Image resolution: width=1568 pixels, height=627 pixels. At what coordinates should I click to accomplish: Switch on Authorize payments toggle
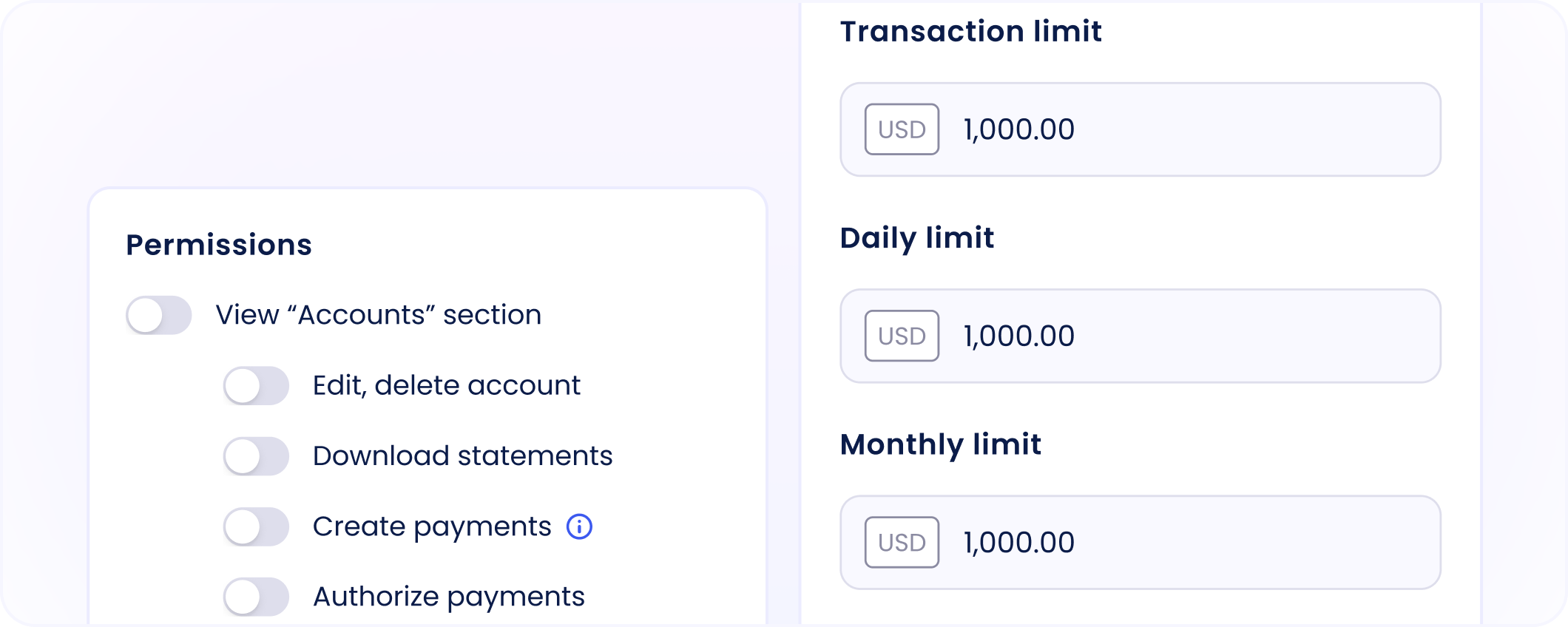tap(256, 597)
